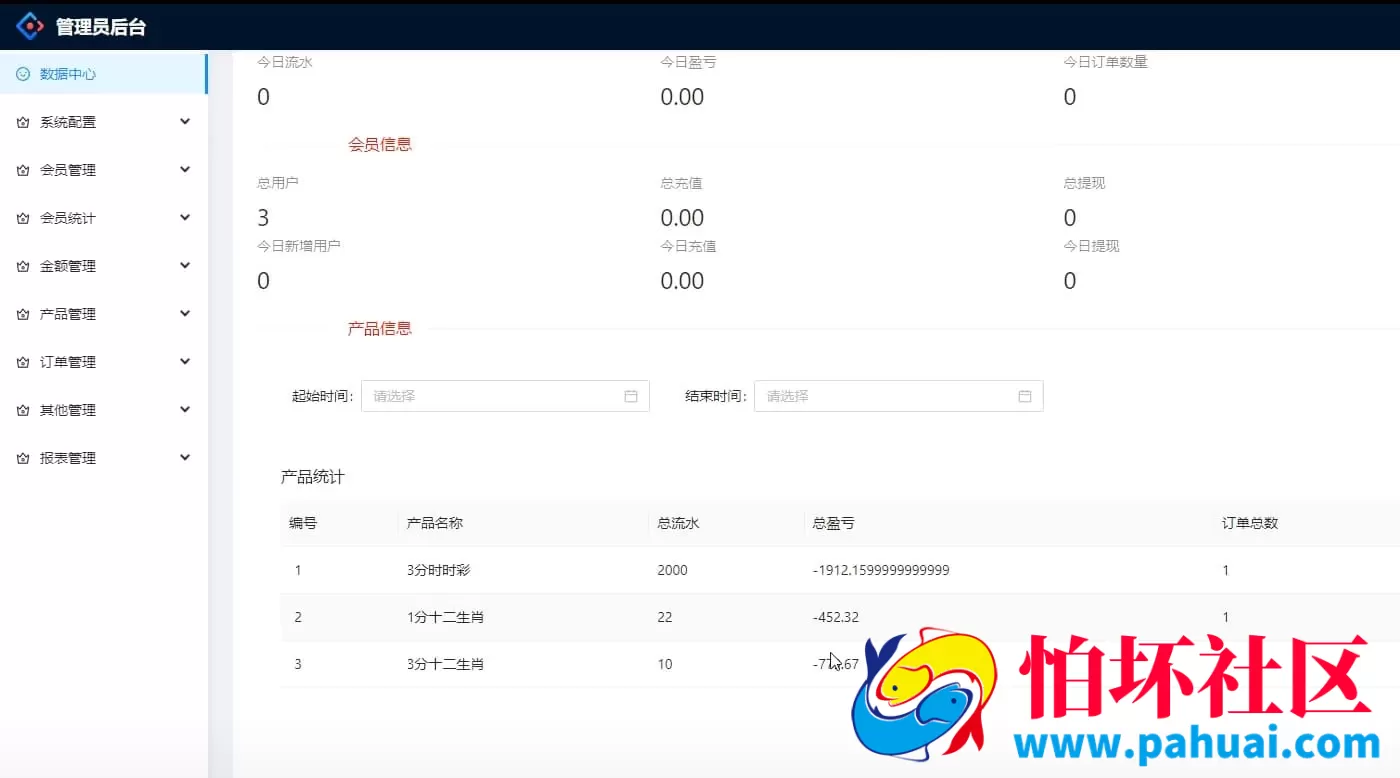The image size is (1400, 778).
Task: Expand the 系统配置 submenu
Action: pyautogui.click(x=184, y=121)
